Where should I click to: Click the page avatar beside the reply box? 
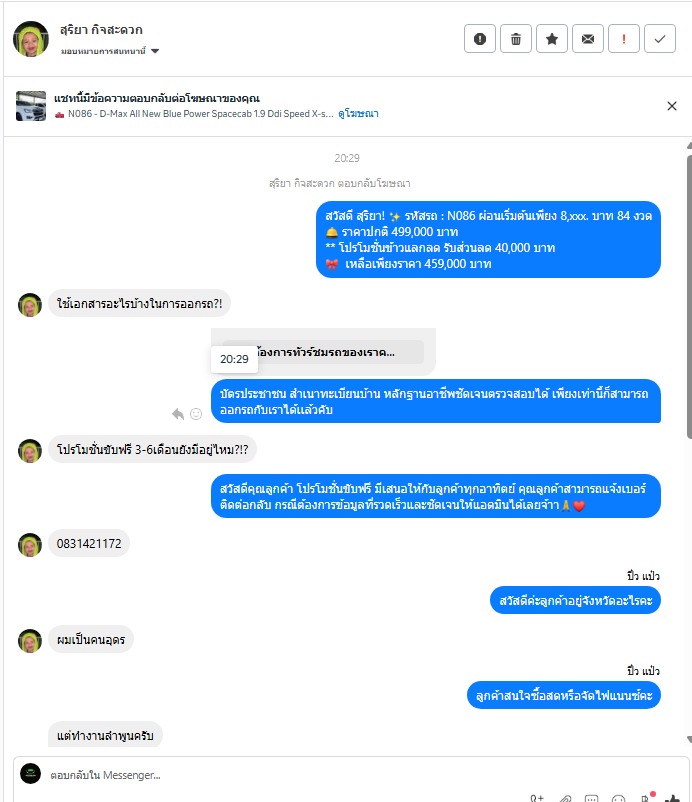tap(31, 774)
